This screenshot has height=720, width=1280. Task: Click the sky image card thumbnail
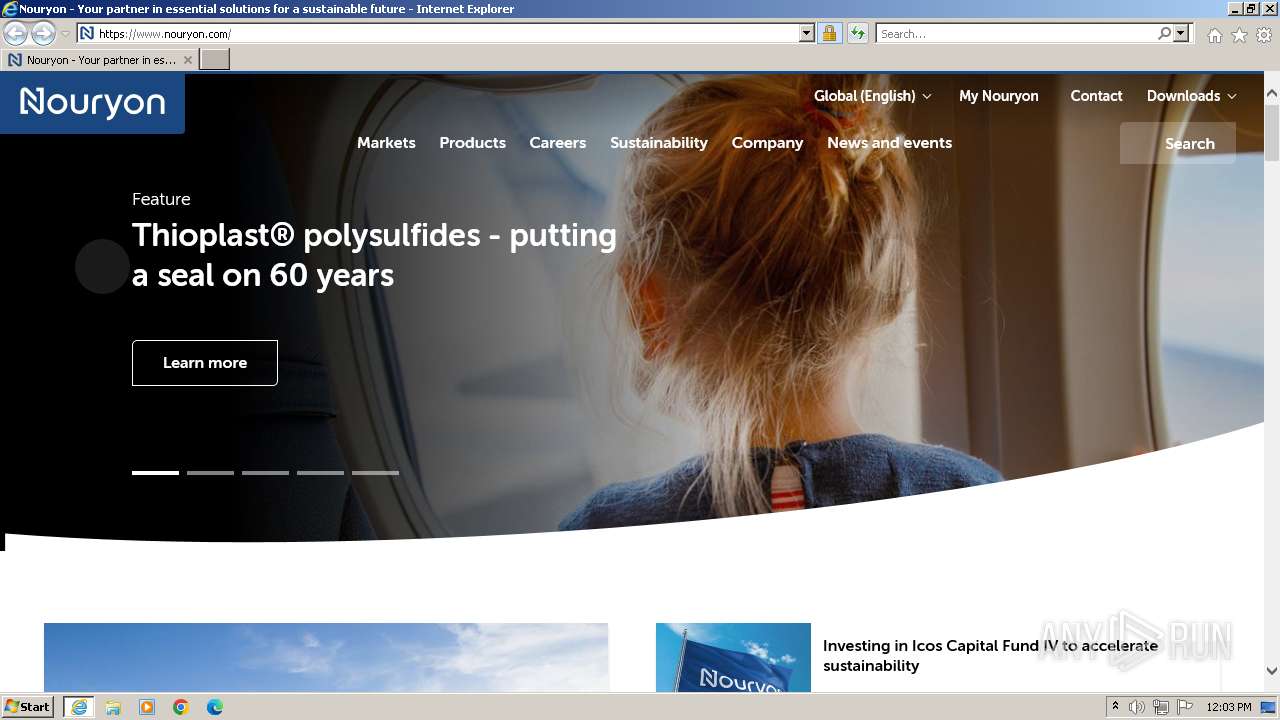tap(326, 658)
